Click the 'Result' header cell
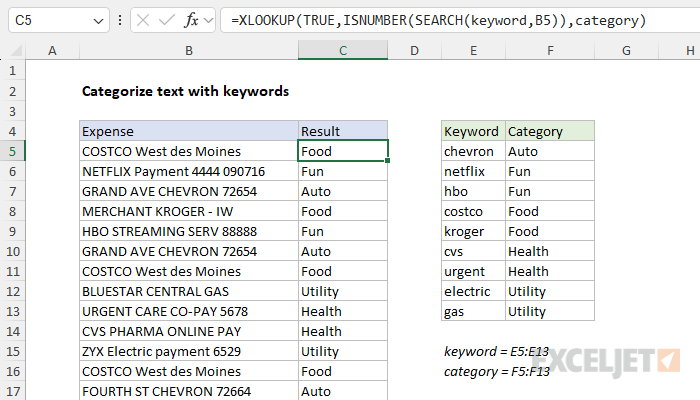Image resolution: width=700 pixels, height=400 pixels. tap(343, 131)
